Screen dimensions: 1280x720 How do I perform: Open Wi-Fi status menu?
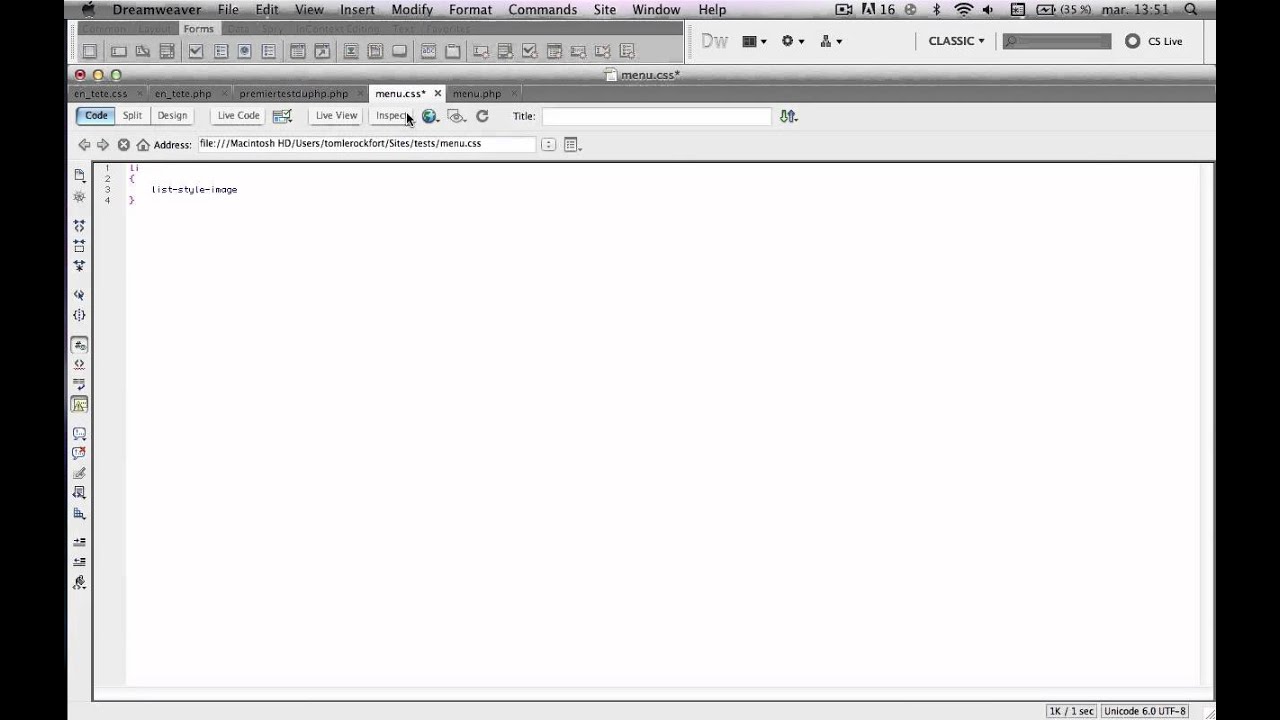pyautogui.click(x=963, y=9)
